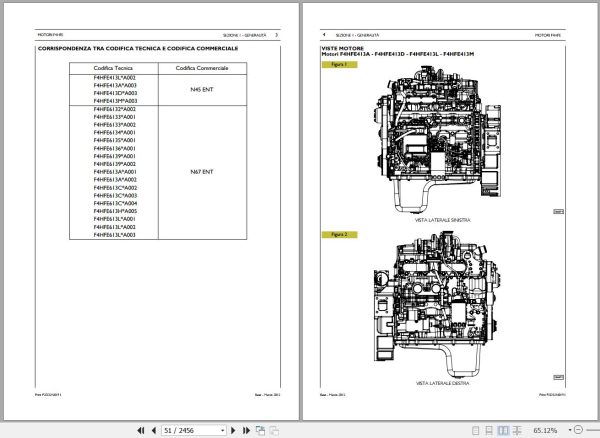Screen dimensions: 600x438
Task: Select two-page side-by-side view
Action: pyautogui.click(x=503, y=430)
